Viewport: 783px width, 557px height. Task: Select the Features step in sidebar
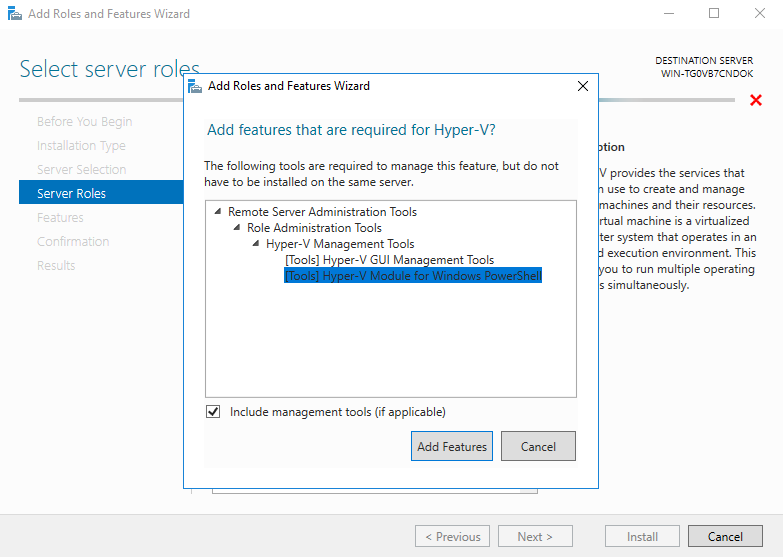(x=60, y=217)
